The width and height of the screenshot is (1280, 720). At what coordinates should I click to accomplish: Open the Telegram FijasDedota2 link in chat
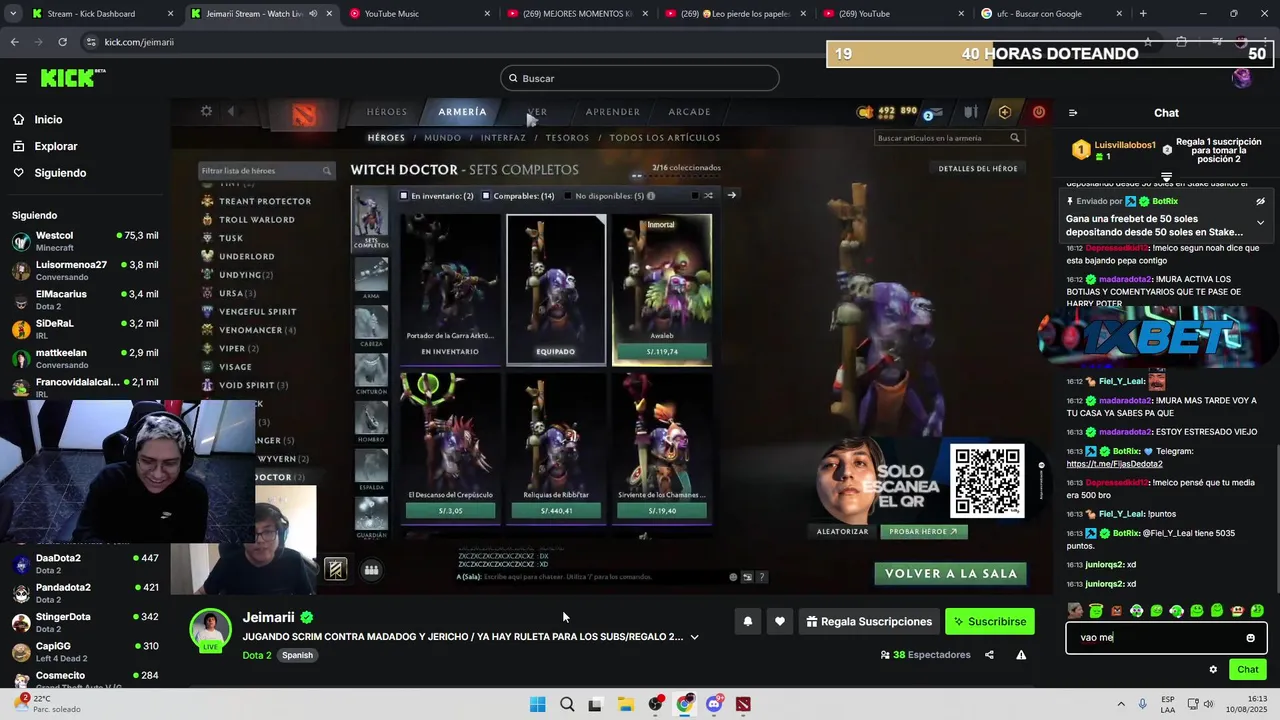[x=1114, y=464]
